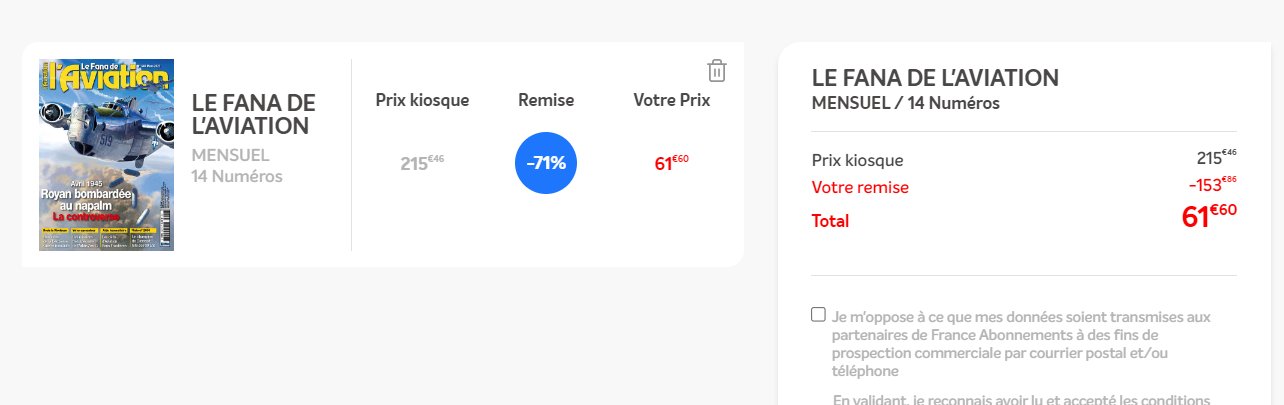The width and height of the screenshot is (1284, 405).
Task: Click the "En validant" conditions text
Action: pos(1020,400)
